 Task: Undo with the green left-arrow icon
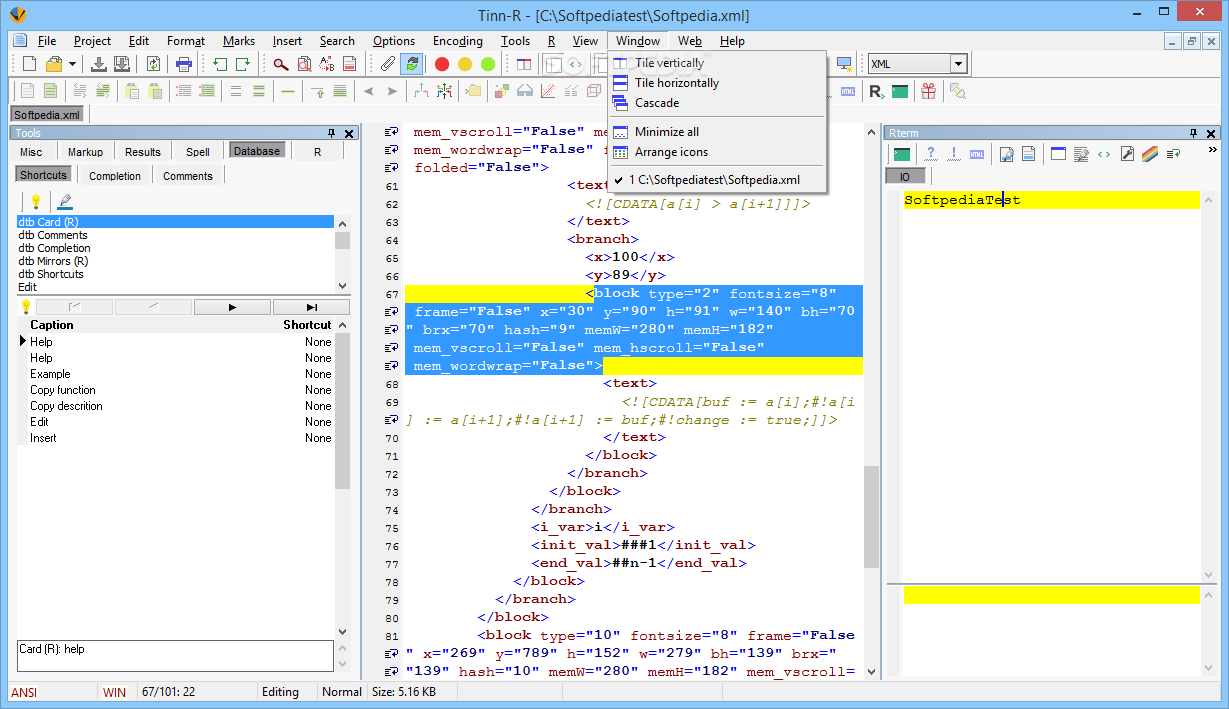pos(220,64)
